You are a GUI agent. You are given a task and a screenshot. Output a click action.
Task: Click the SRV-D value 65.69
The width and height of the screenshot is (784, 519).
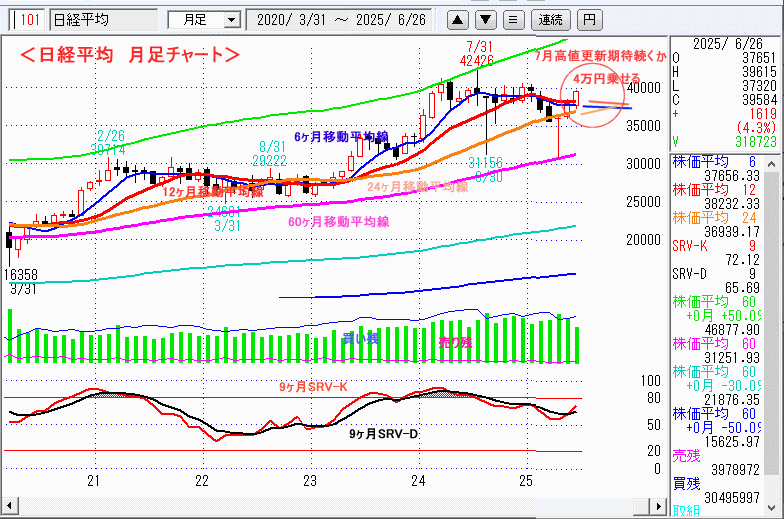[x=742, y=288]
